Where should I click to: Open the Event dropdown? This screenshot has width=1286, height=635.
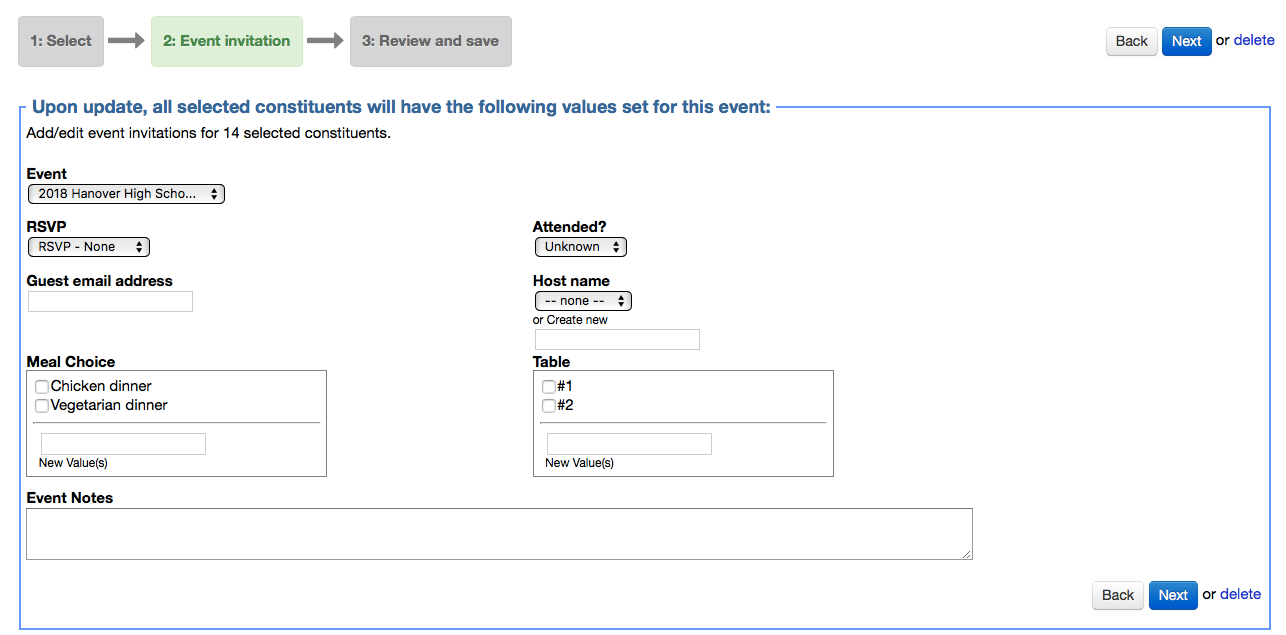(126, 194)
